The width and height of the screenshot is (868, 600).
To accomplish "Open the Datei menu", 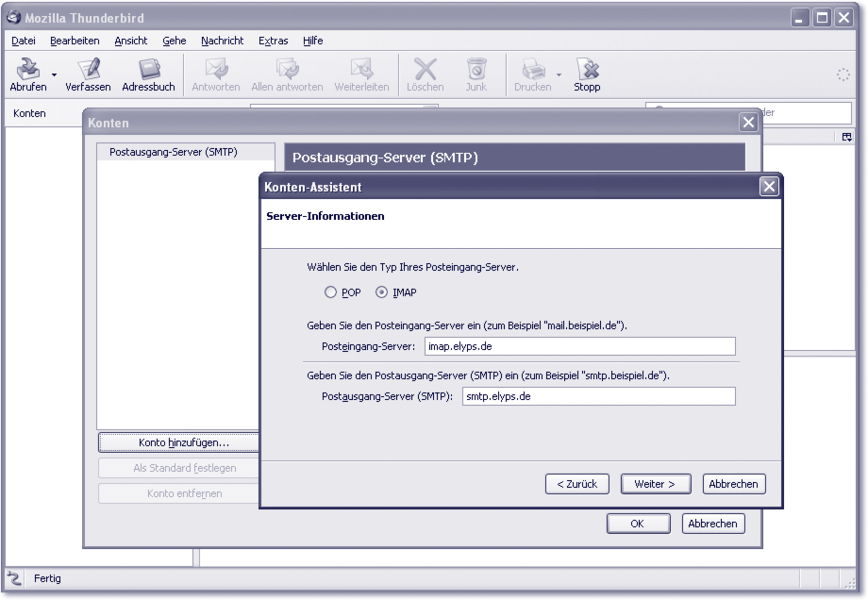I will click(x=24, y=41).
